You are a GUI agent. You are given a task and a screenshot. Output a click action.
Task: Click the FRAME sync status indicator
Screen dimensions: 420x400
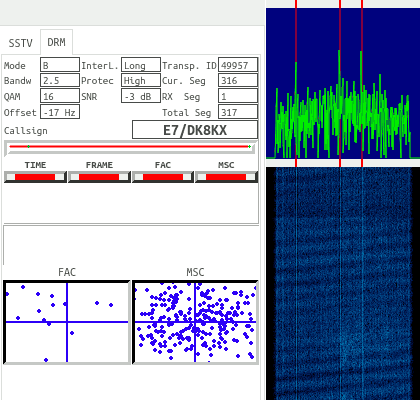click(x=99, y=177)
